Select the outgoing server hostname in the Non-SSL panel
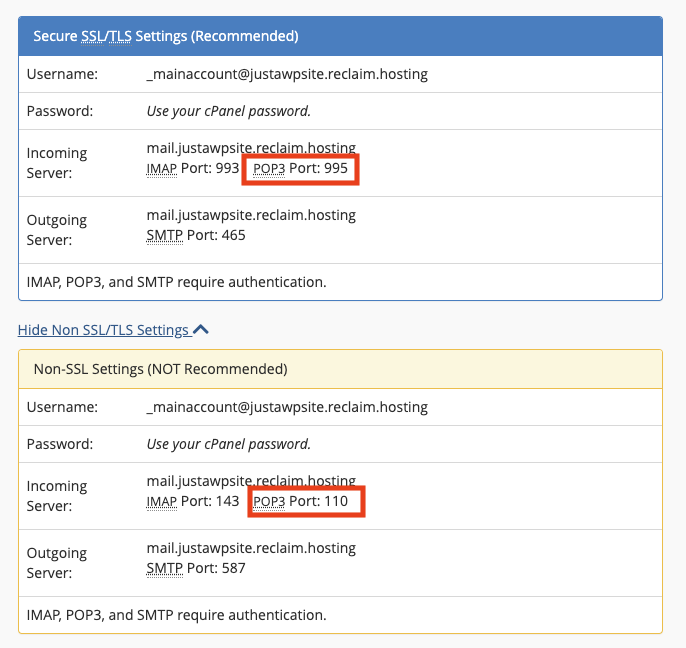The image size is (686, 648). click(251, 548)
